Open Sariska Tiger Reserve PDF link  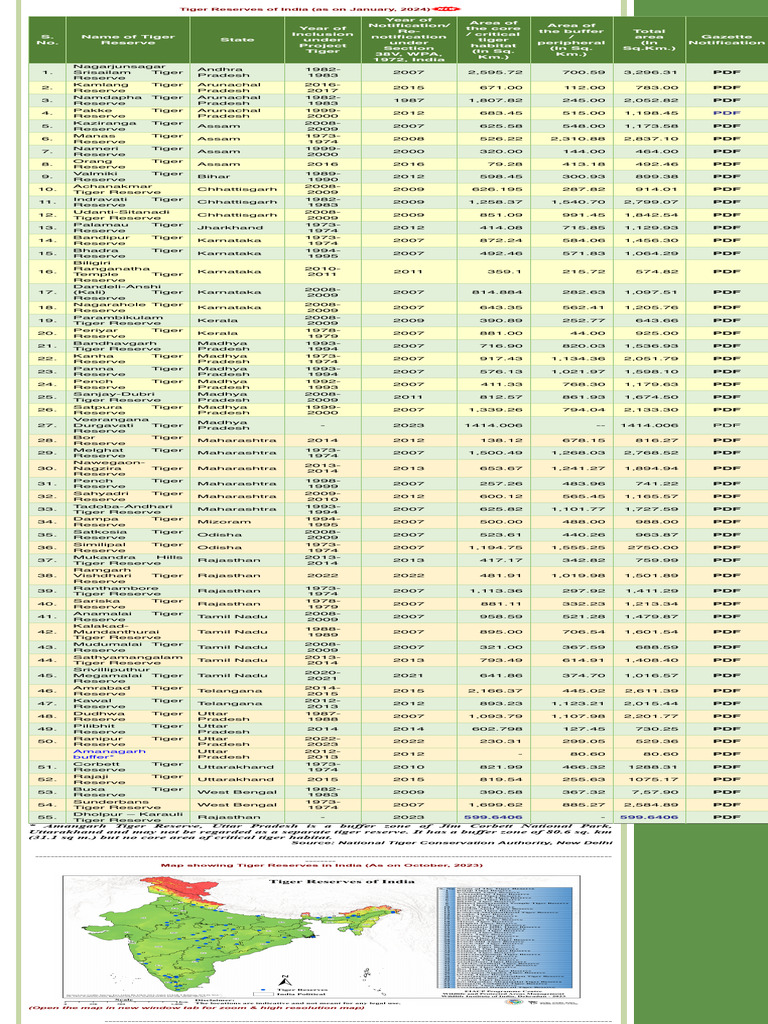click(726, 603)
